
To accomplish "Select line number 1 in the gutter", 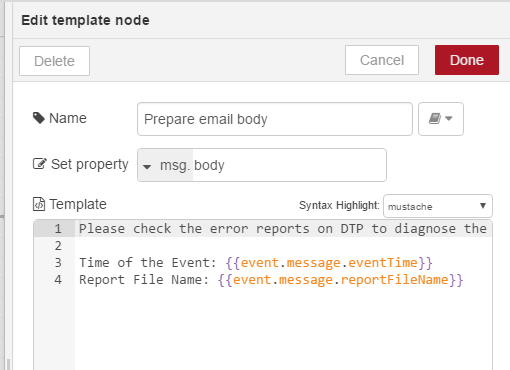I will point(58,229).
